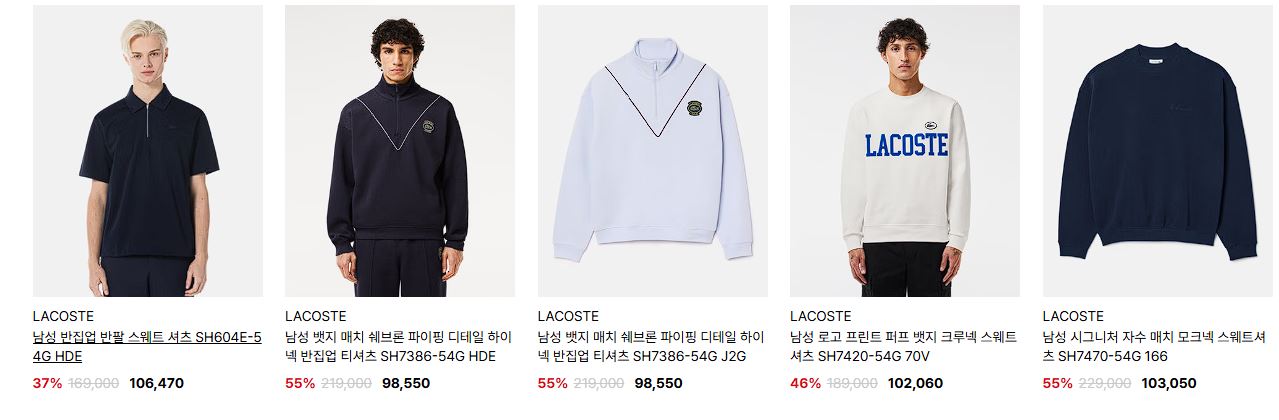Open the navy chevron piping half-zip model photo

[400, 151]
